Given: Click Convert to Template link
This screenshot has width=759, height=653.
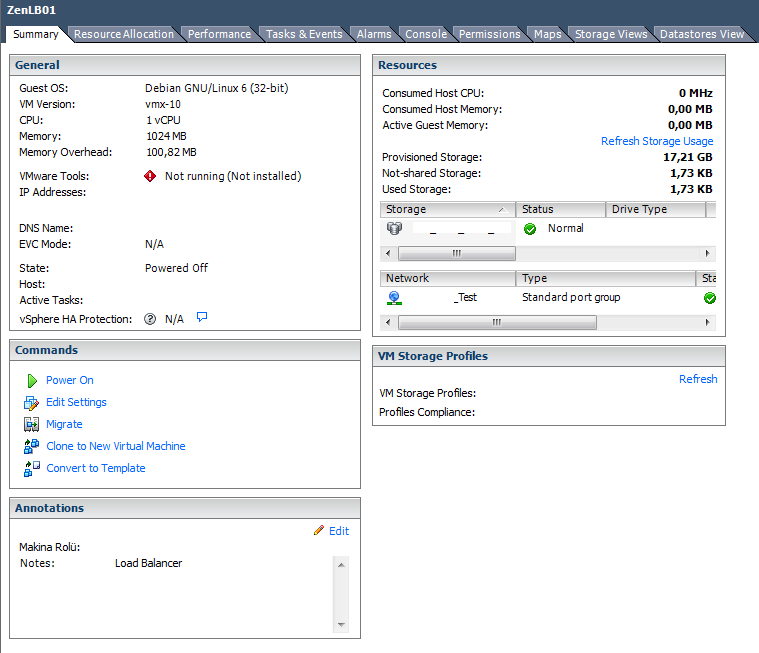Looking at the screenshot, I should coord(96,468).
